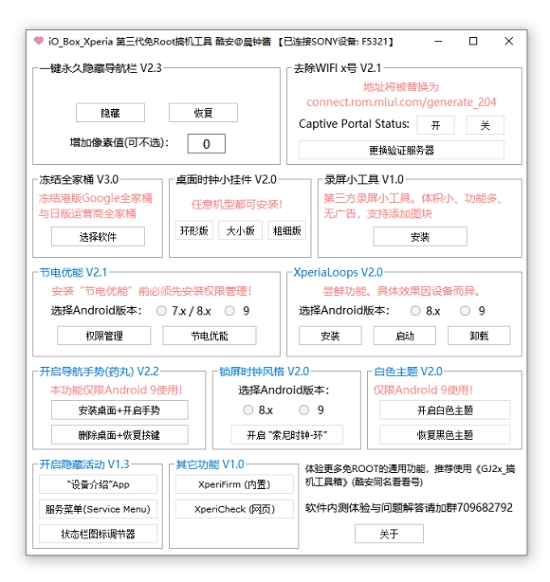
Task: Click the pink heart app icon
Action: [x=39, y=41]
